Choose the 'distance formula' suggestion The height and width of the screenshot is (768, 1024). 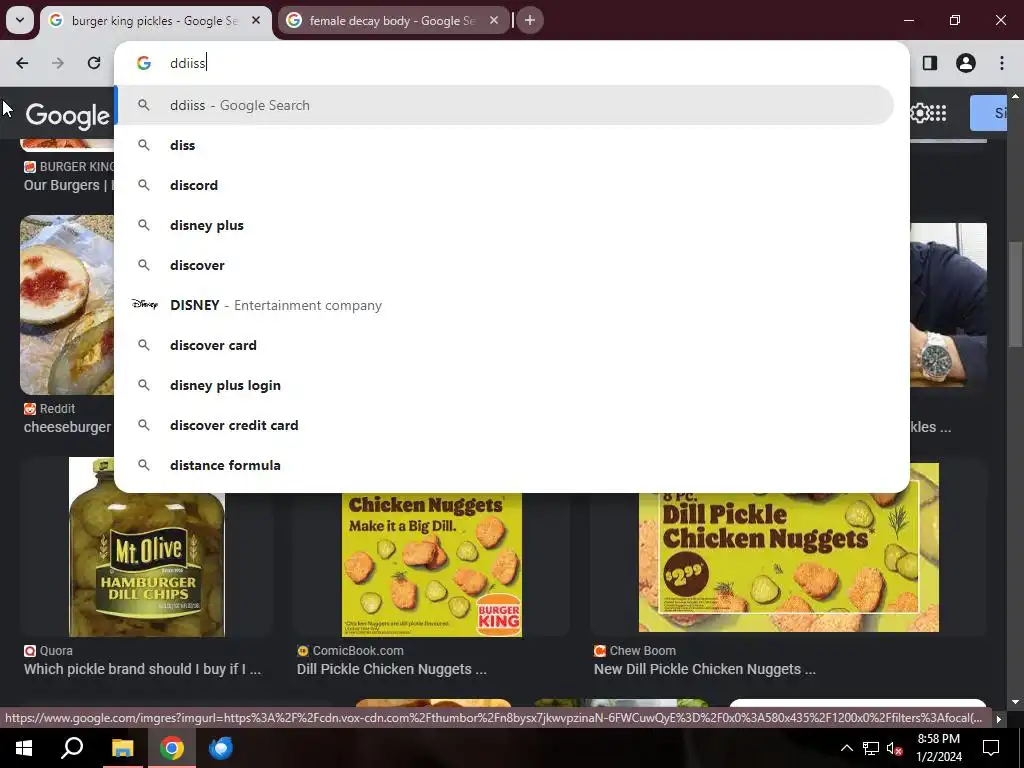[505, 465]
